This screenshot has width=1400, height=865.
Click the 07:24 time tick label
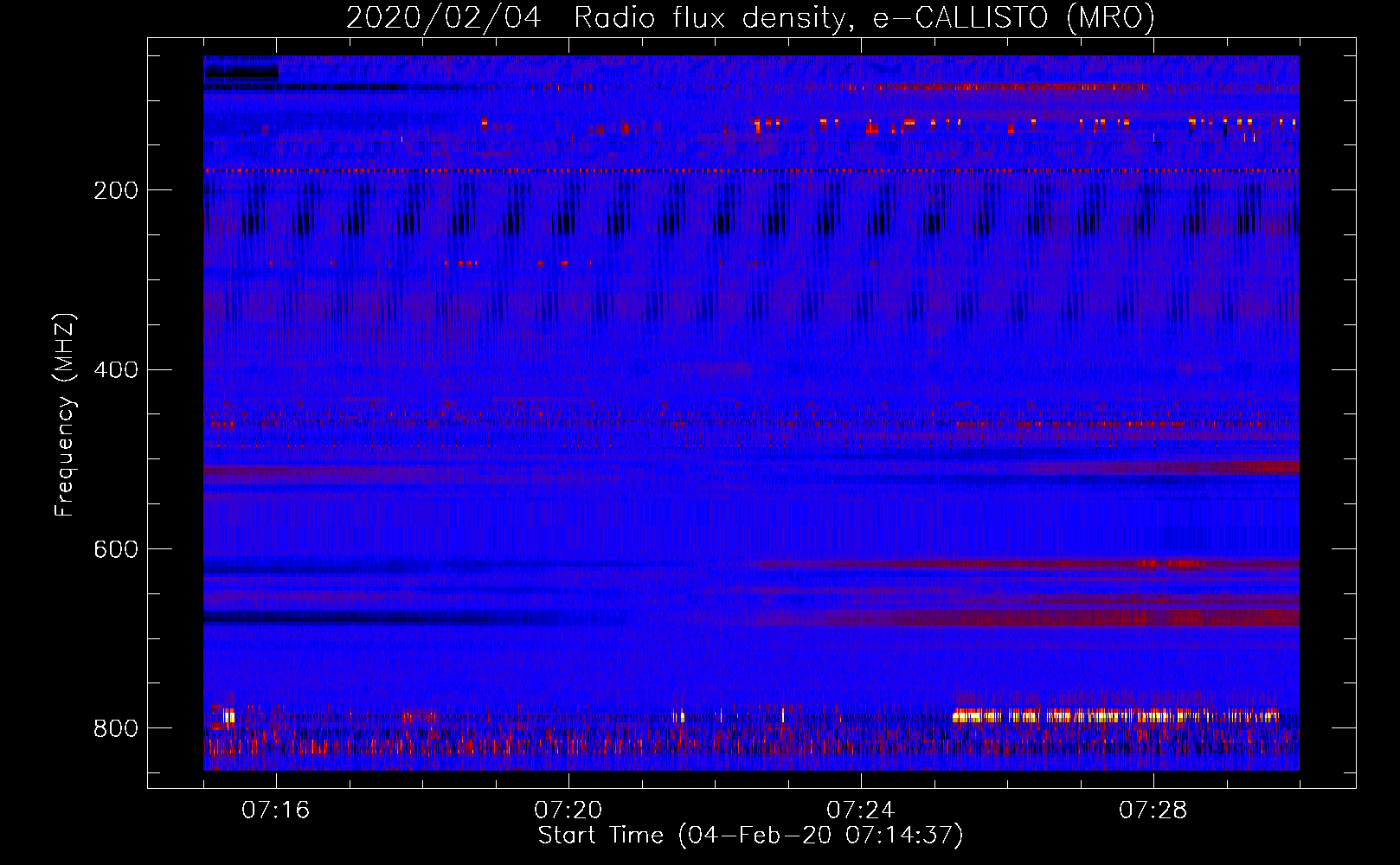pyautogui.click(x=861, y=811)
